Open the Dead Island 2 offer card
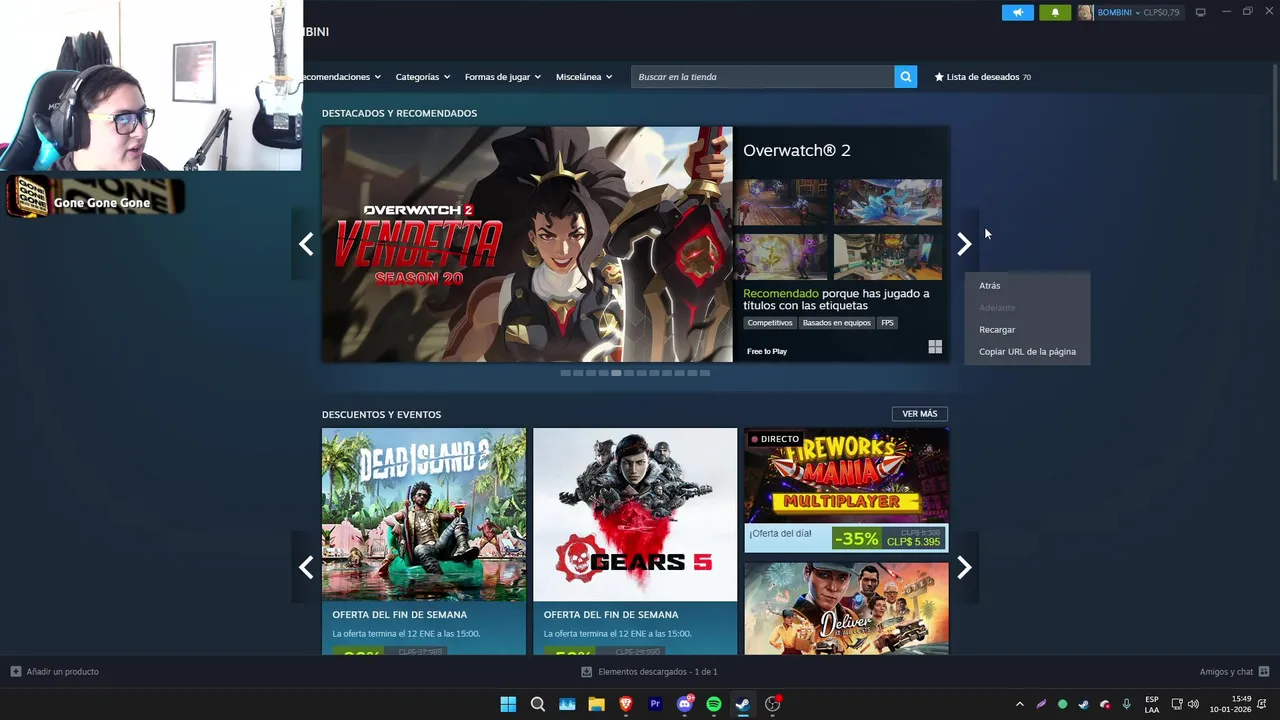 (x=424, y=542)
